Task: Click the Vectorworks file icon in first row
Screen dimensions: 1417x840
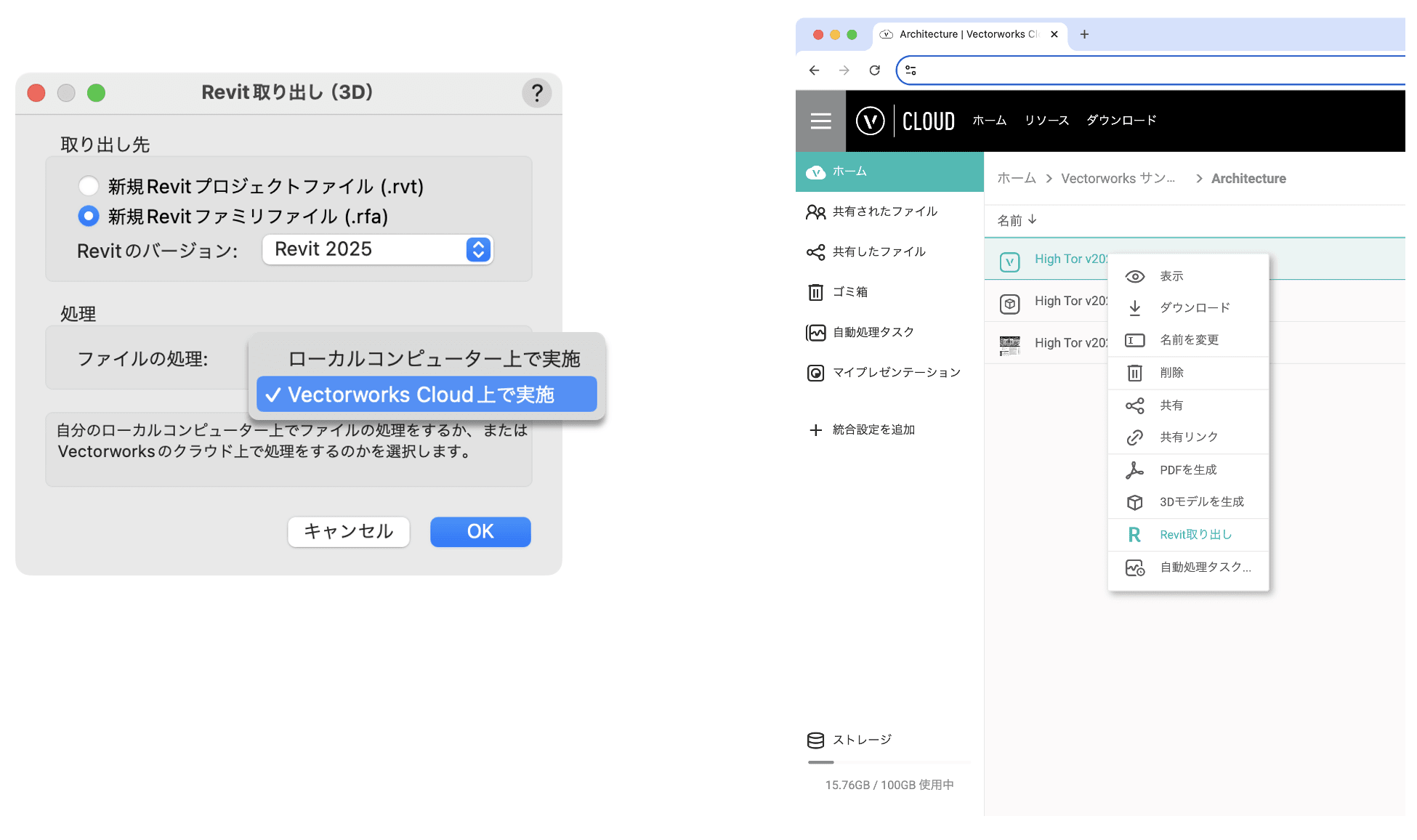Action: point(1009,262)
